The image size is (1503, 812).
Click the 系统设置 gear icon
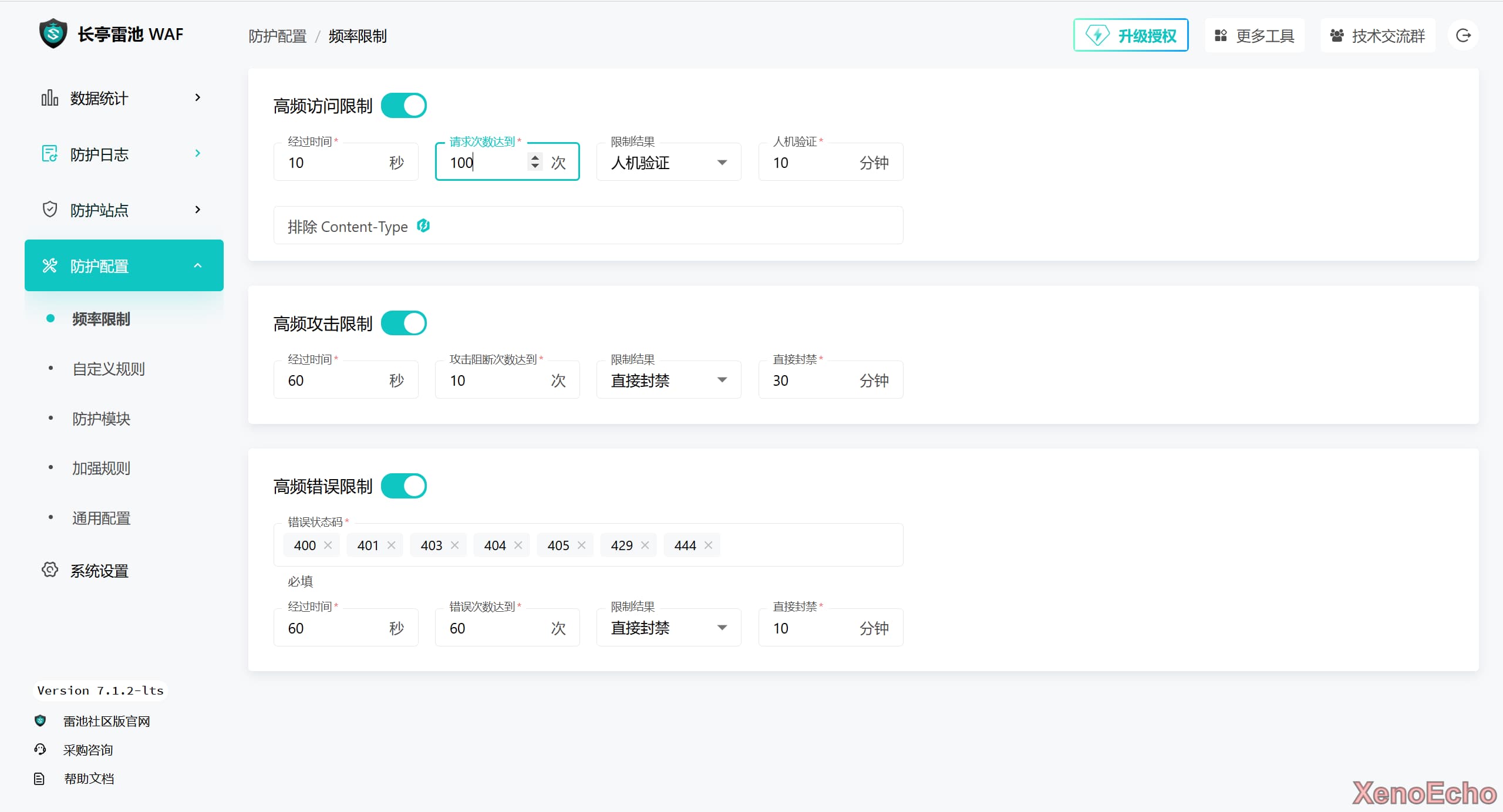coord(50,570)
